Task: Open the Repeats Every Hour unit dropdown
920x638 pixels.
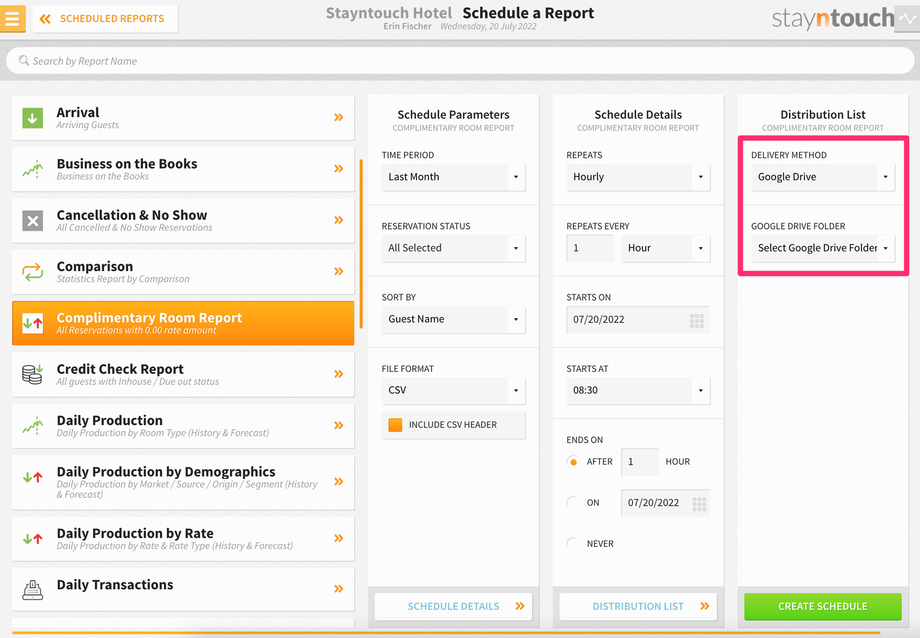Action: click(x=666, y=248)
